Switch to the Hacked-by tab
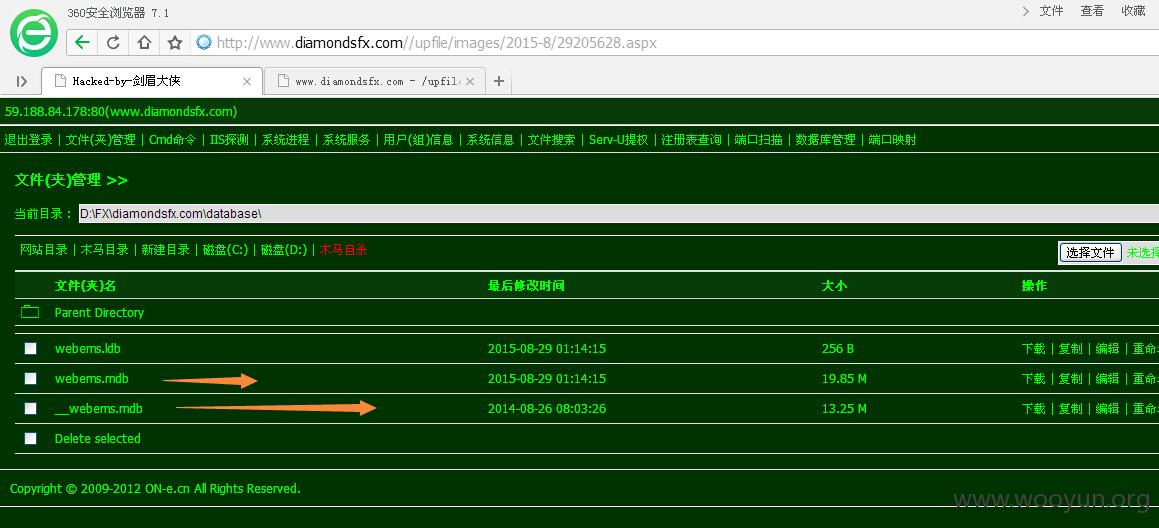 click(x=152, y=81)
